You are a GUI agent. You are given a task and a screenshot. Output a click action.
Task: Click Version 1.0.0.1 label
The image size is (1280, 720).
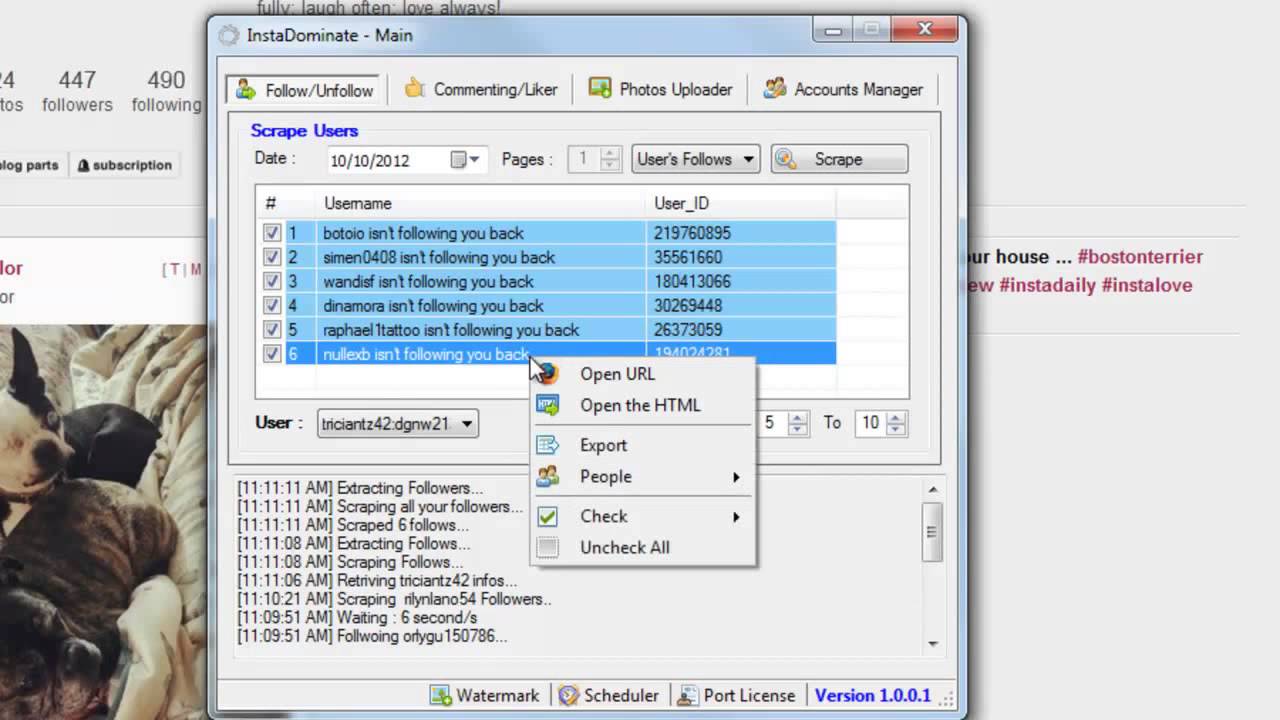click(872, 695)
